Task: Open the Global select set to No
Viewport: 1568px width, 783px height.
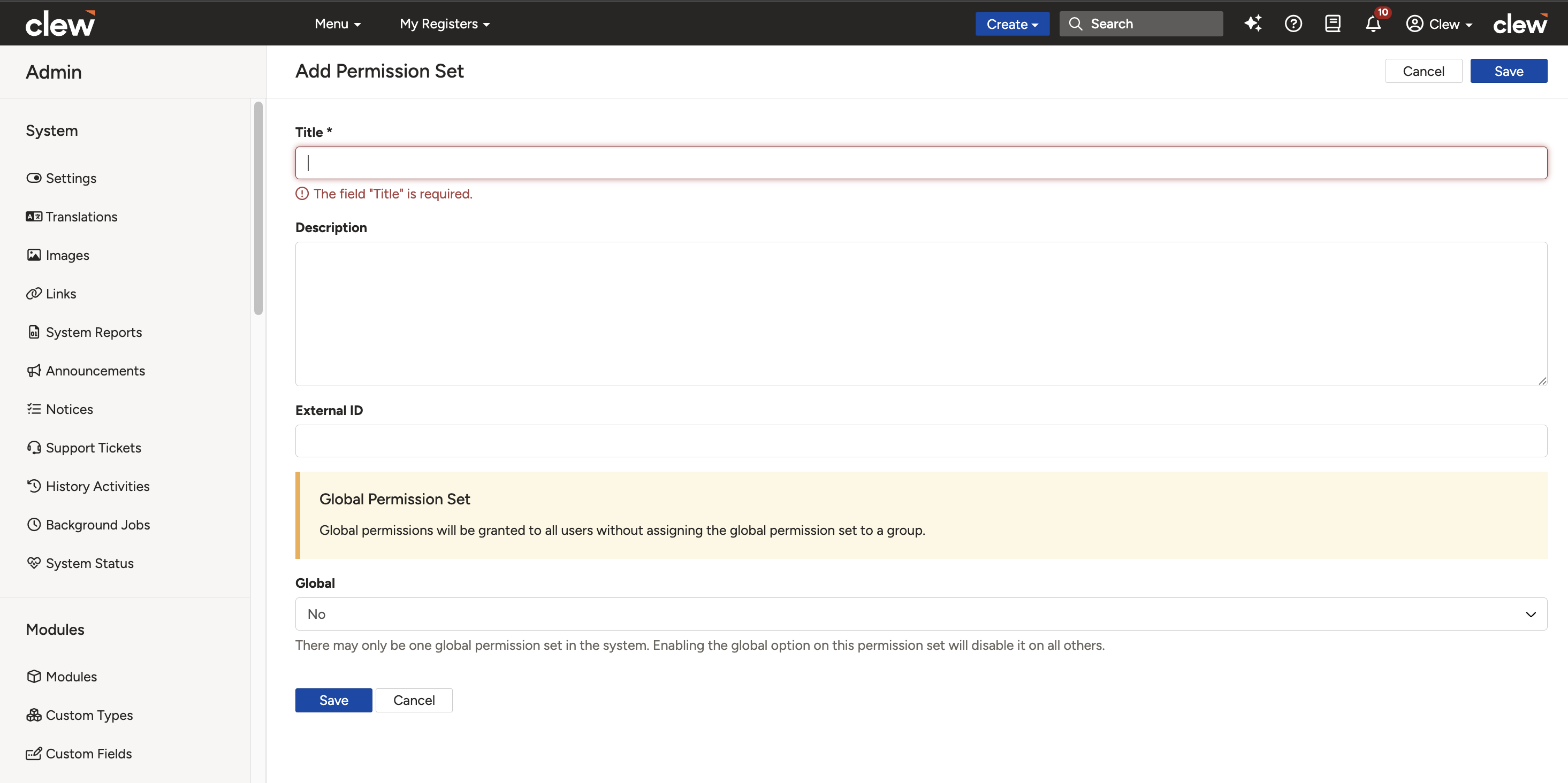Action: click(921, 614)
